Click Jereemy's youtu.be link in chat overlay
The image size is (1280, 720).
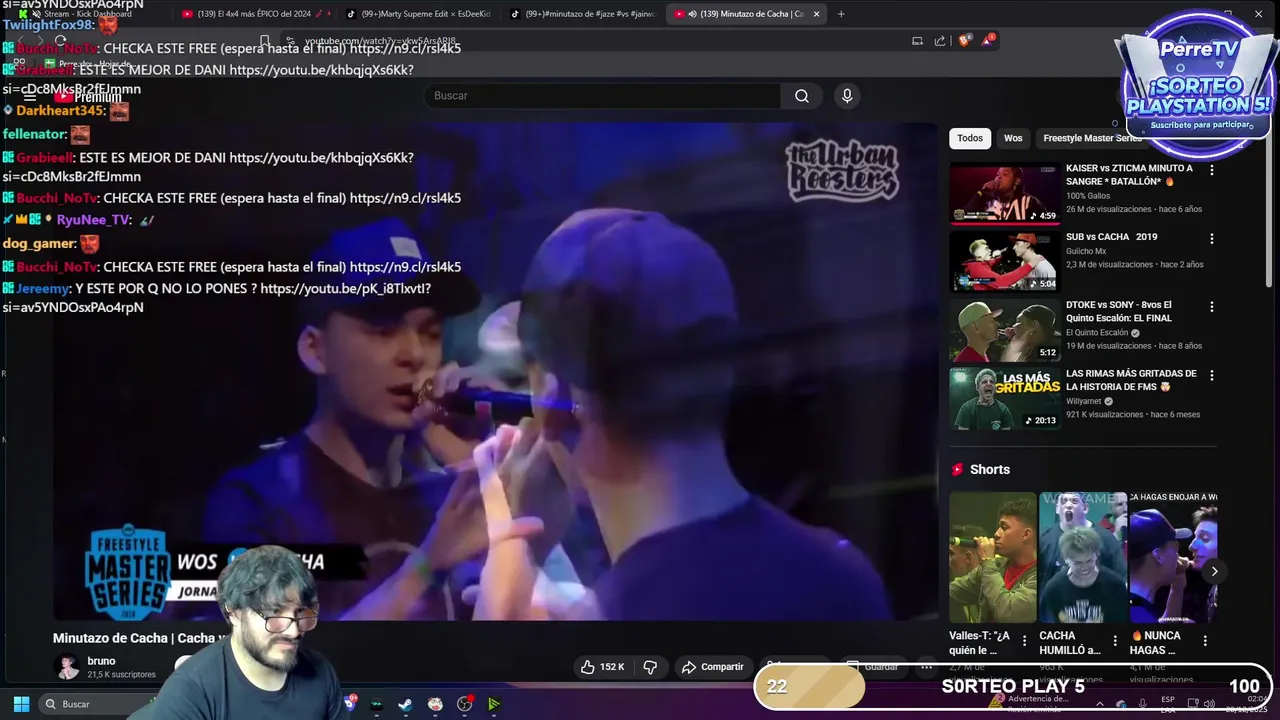(x=345, y=288)
